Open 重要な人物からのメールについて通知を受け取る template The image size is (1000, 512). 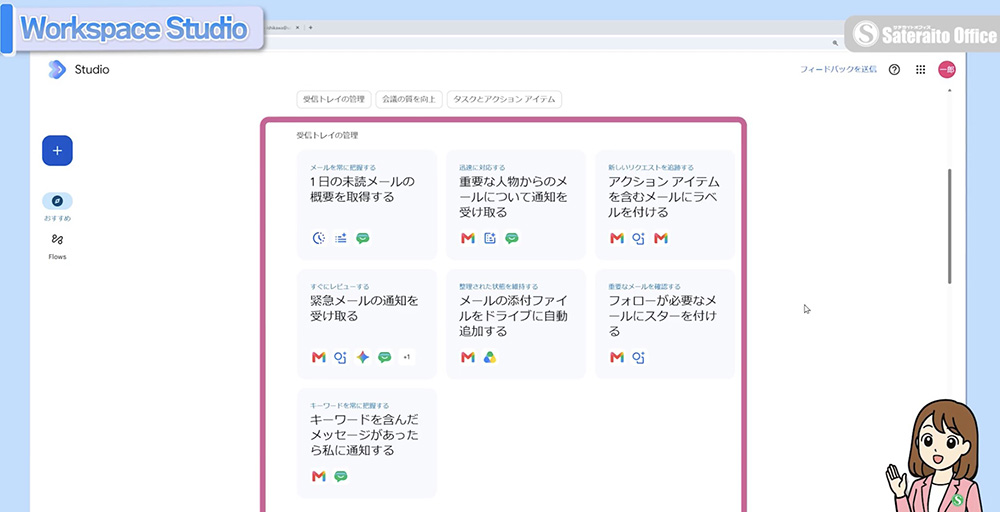515,205
